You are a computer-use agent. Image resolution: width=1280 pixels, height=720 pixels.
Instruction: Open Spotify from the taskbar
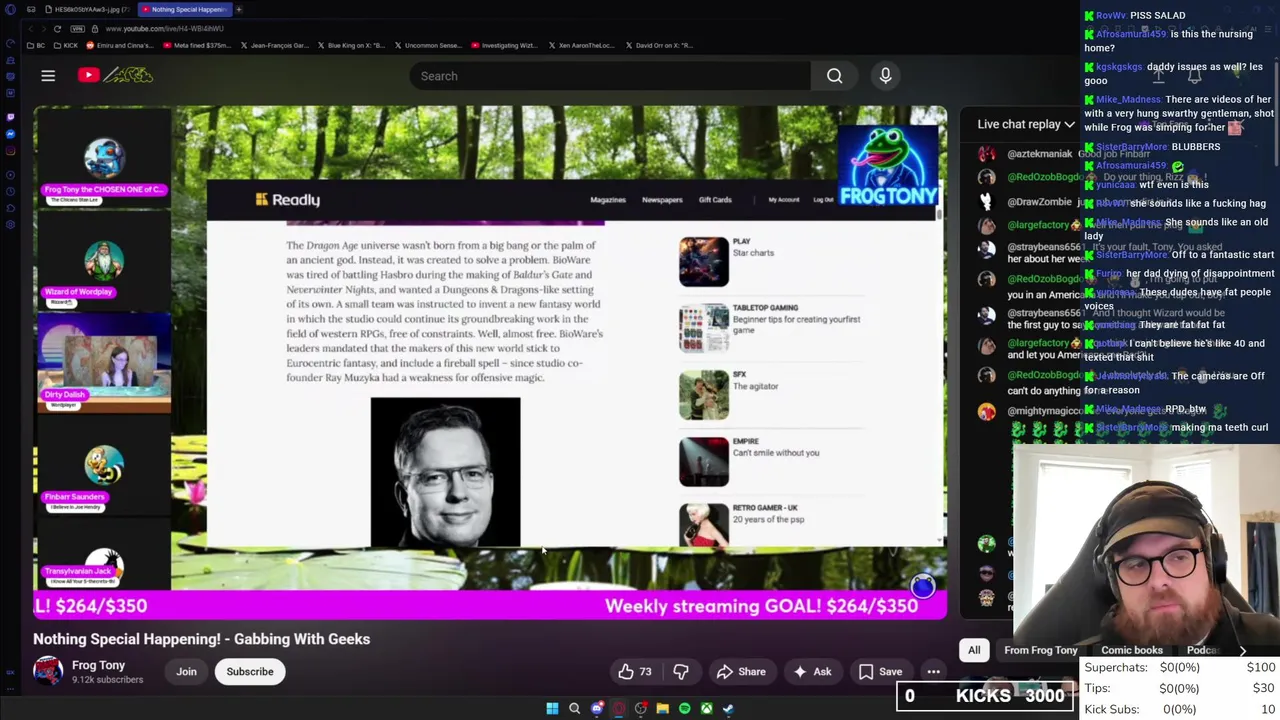click(684, 709)
